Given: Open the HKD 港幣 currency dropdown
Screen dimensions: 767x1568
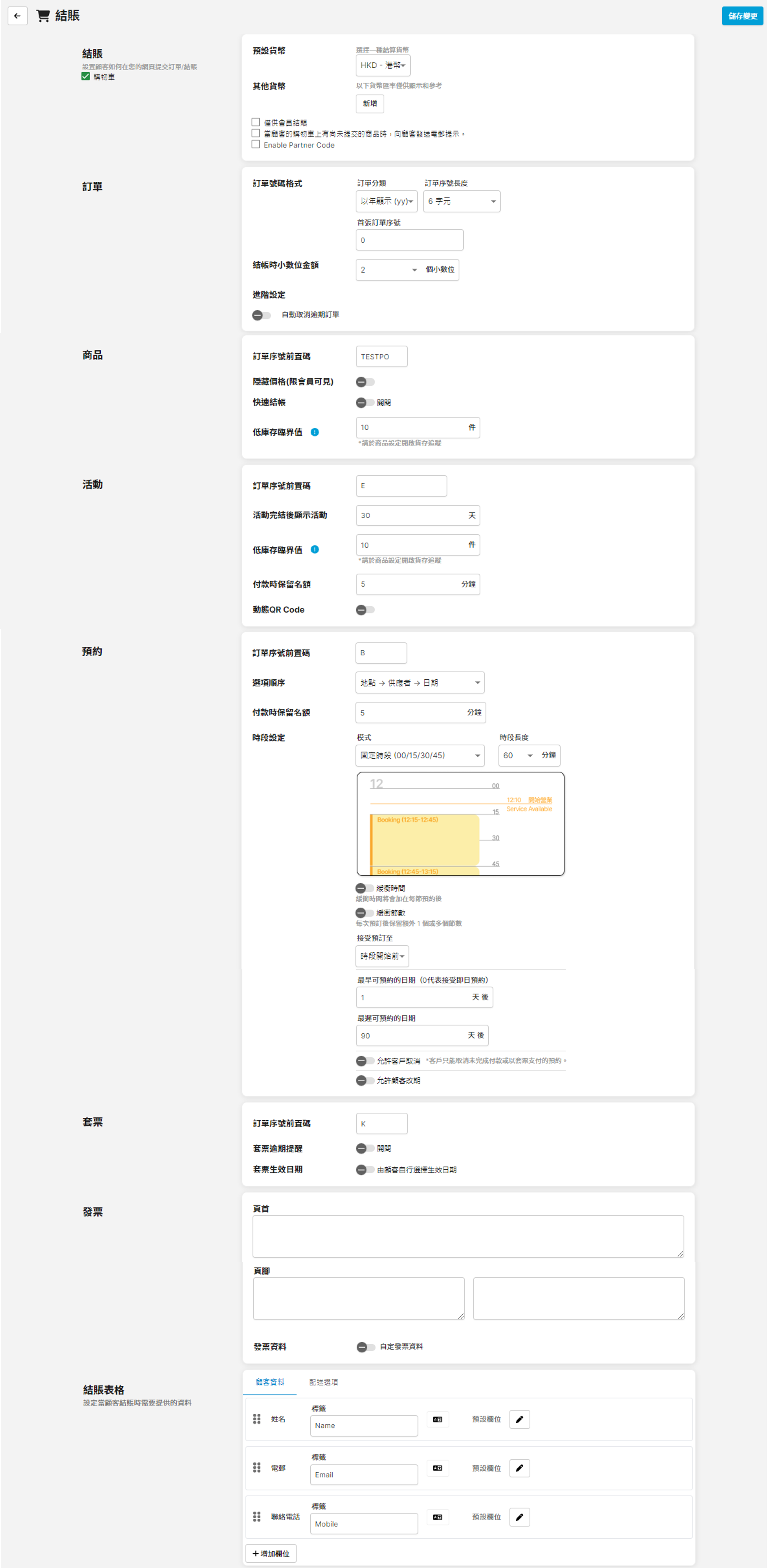Looking at the screenshot, I should click(382, 65).
